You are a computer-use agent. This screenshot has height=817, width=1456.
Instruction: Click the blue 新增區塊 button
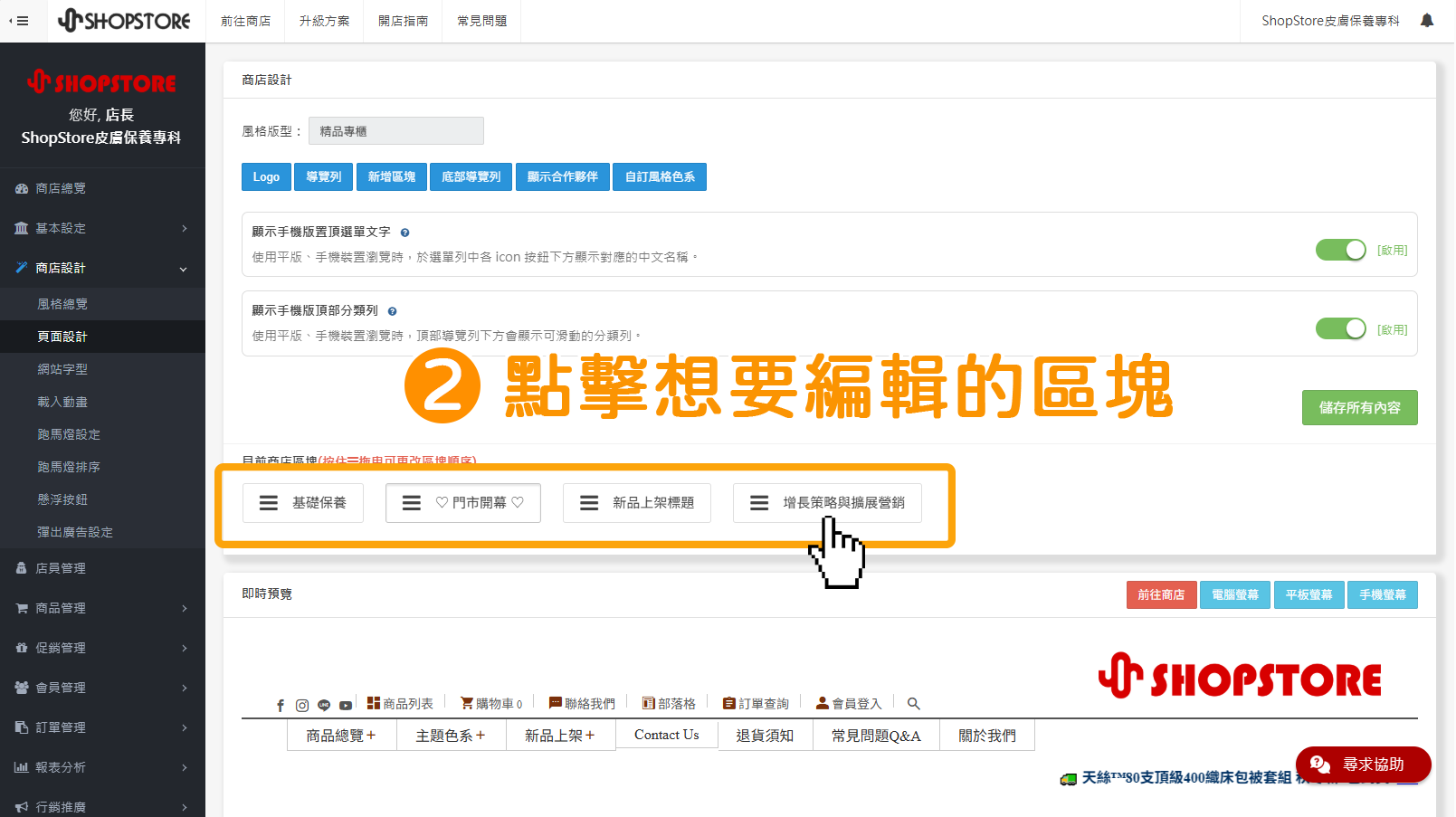pyautogui.click(x=392, y=177)
